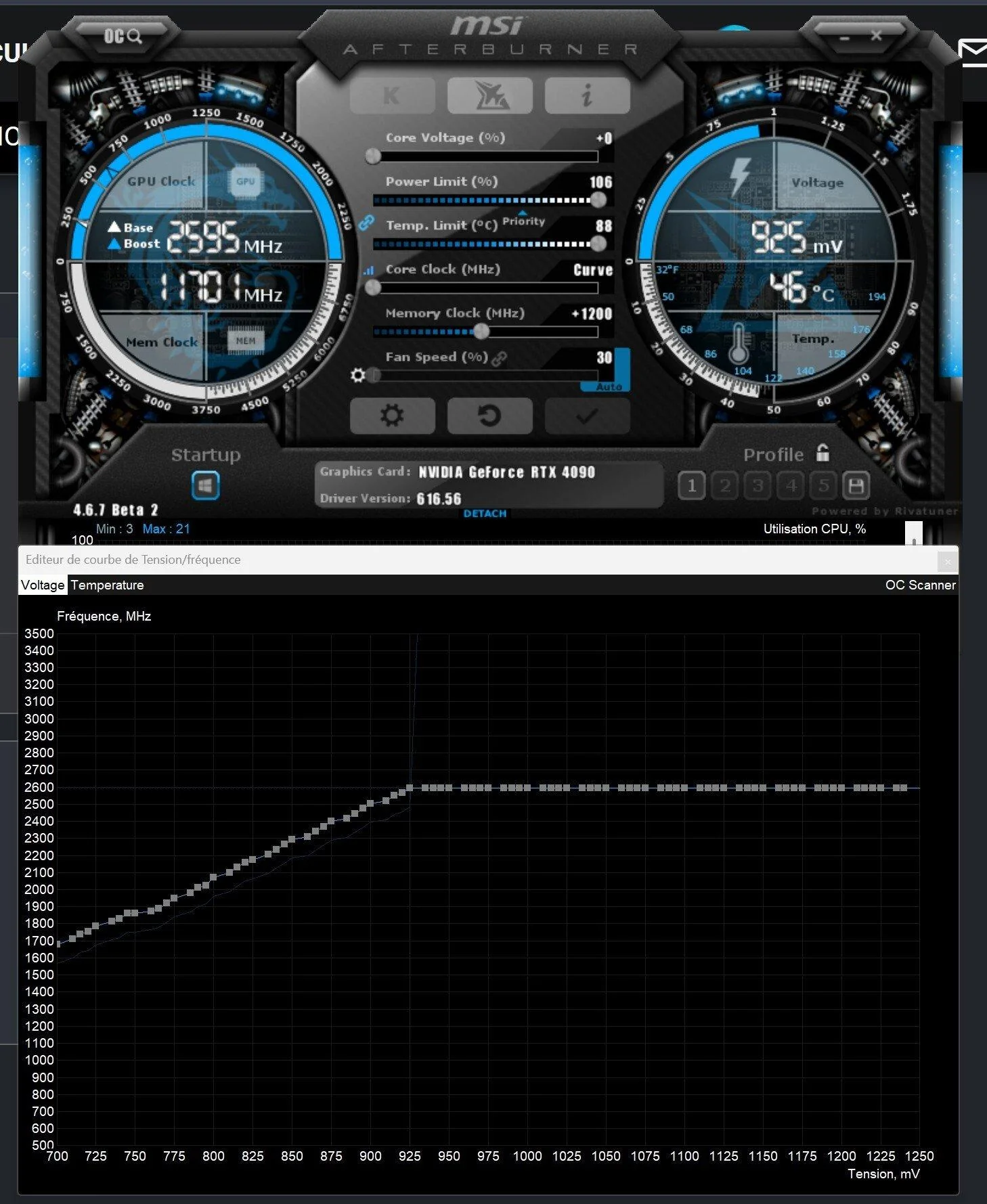Click the Max : 21 graph value
This screenshot has height=1204, width=987.
166,529
